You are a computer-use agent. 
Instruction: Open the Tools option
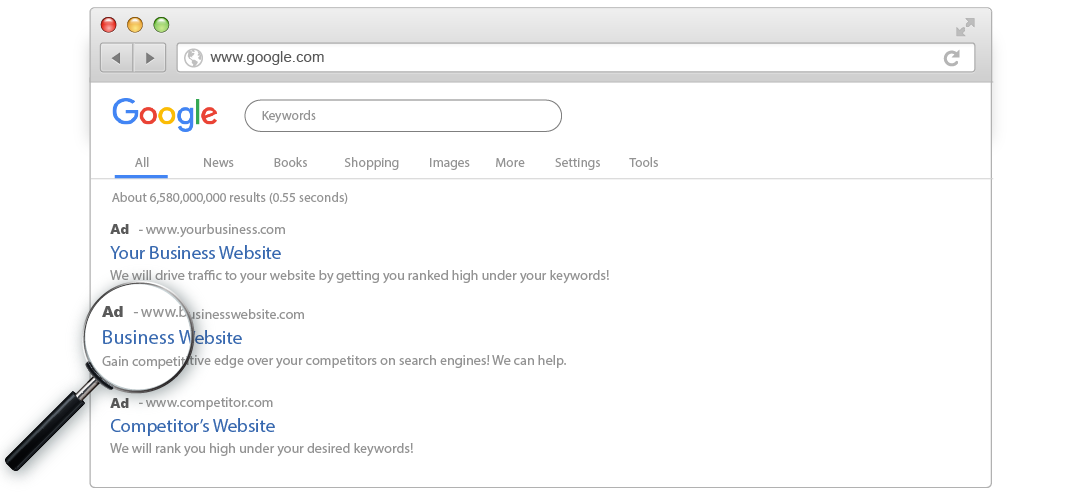644,163
